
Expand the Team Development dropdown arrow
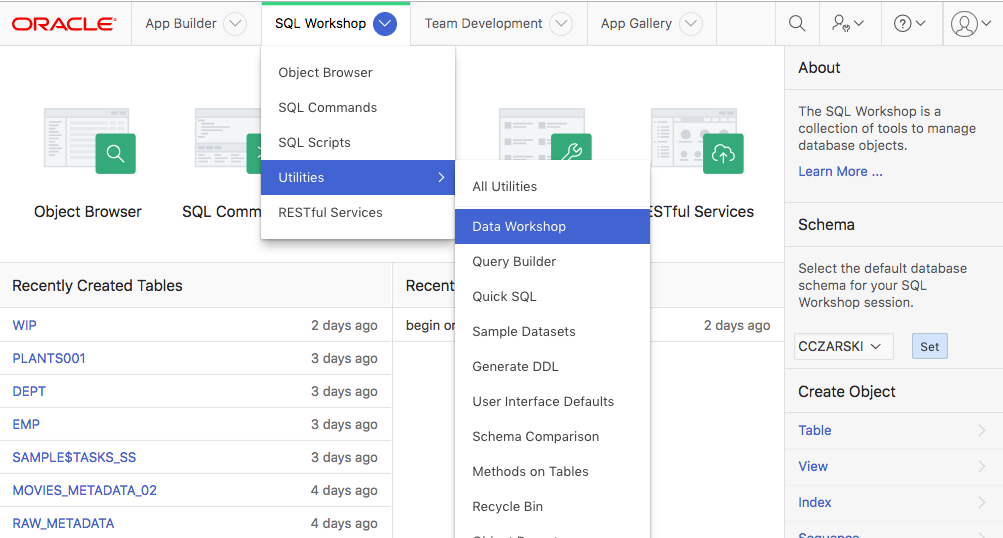(x=561, y=24)
